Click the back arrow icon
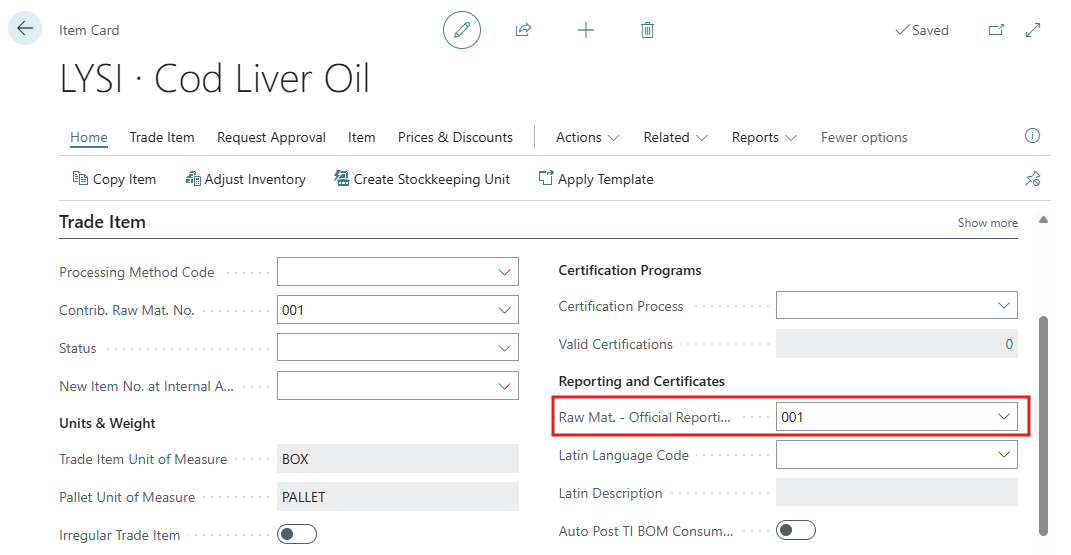1071x555 pixels. [x=25, y=29]
